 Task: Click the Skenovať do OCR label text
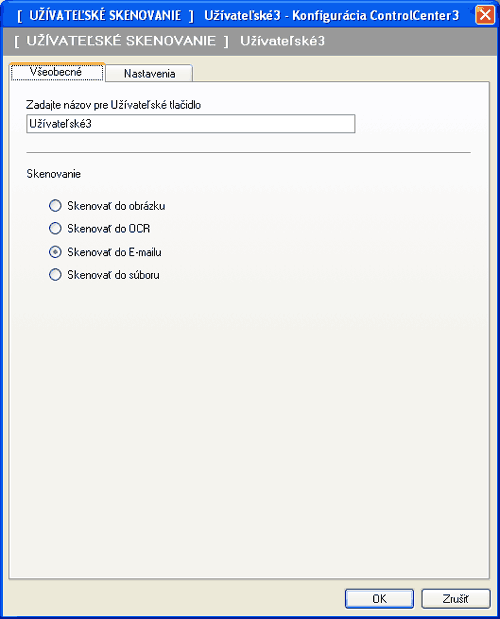click(109, 229)
